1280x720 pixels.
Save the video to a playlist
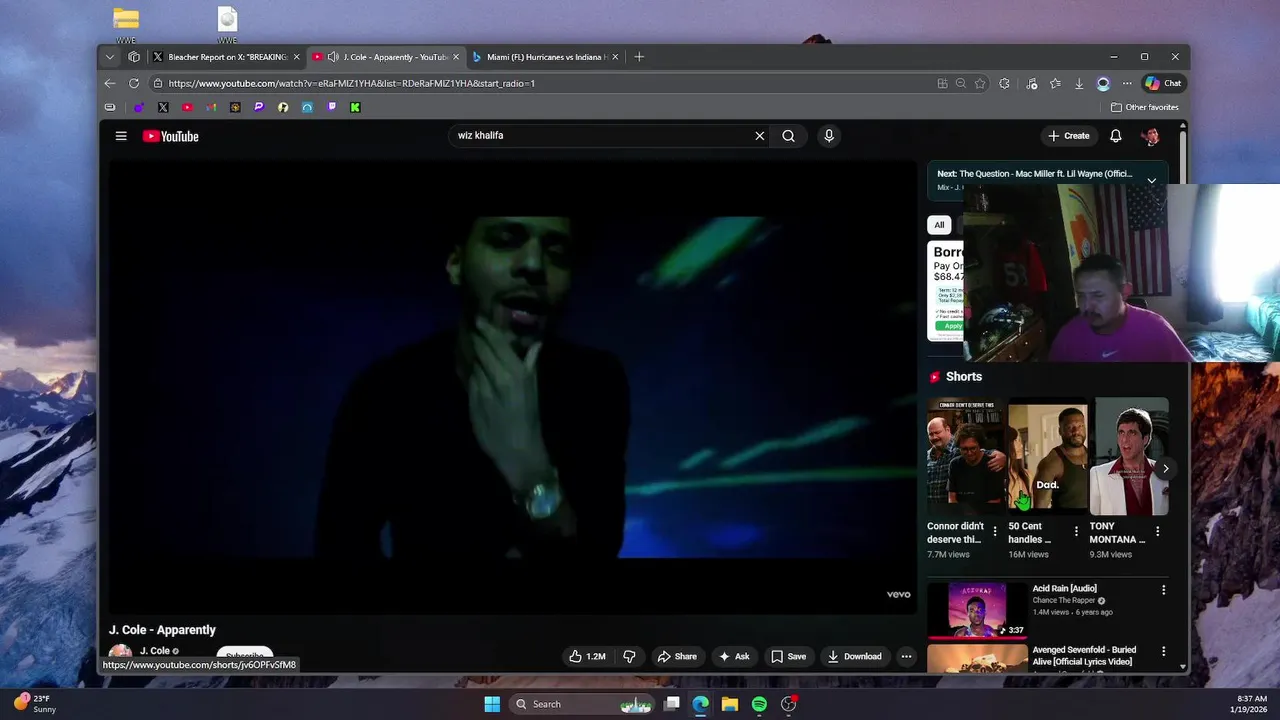point(789,656)
